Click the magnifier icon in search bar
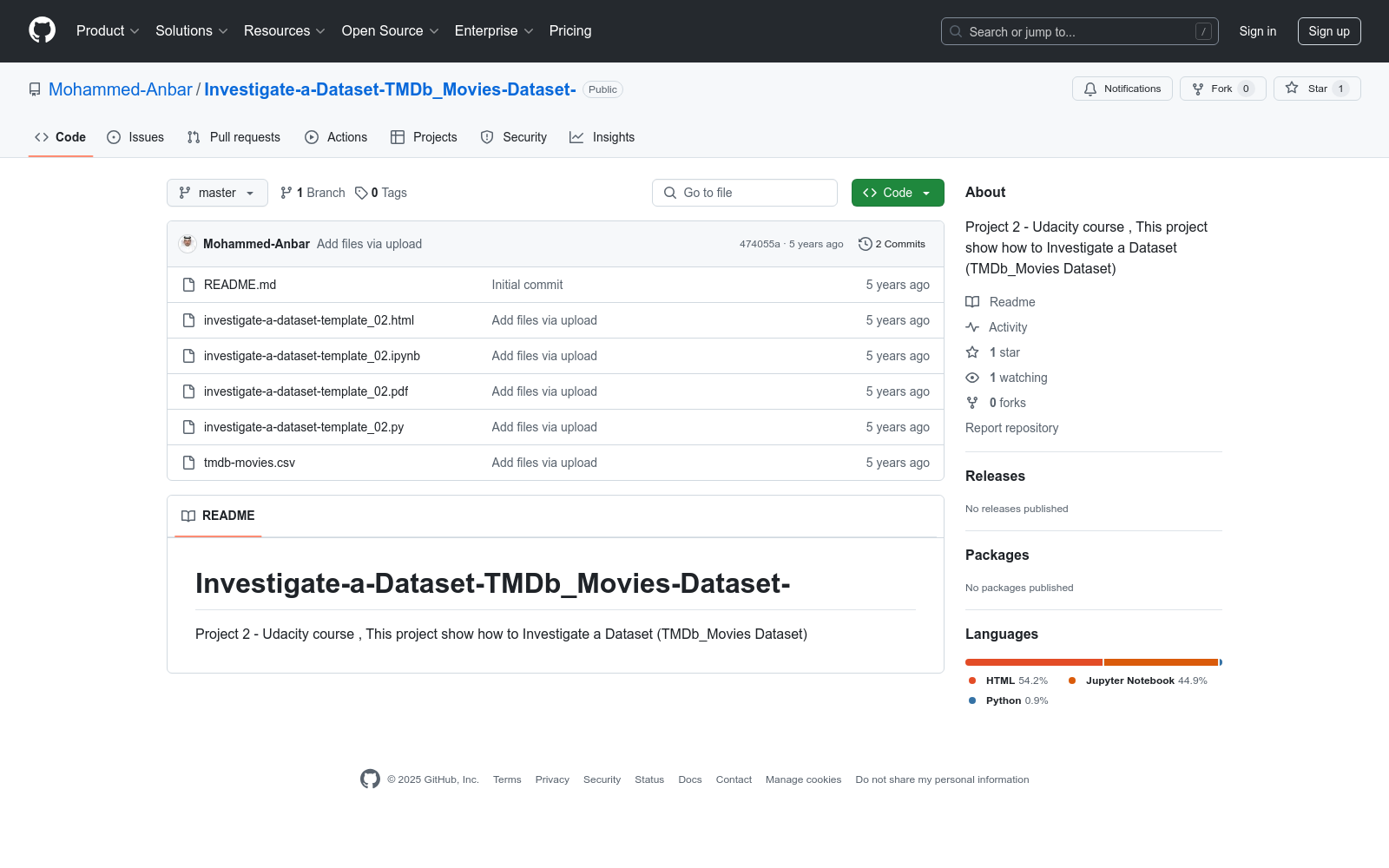Viewport: 1389px width, 868px height. click(956, 31)
